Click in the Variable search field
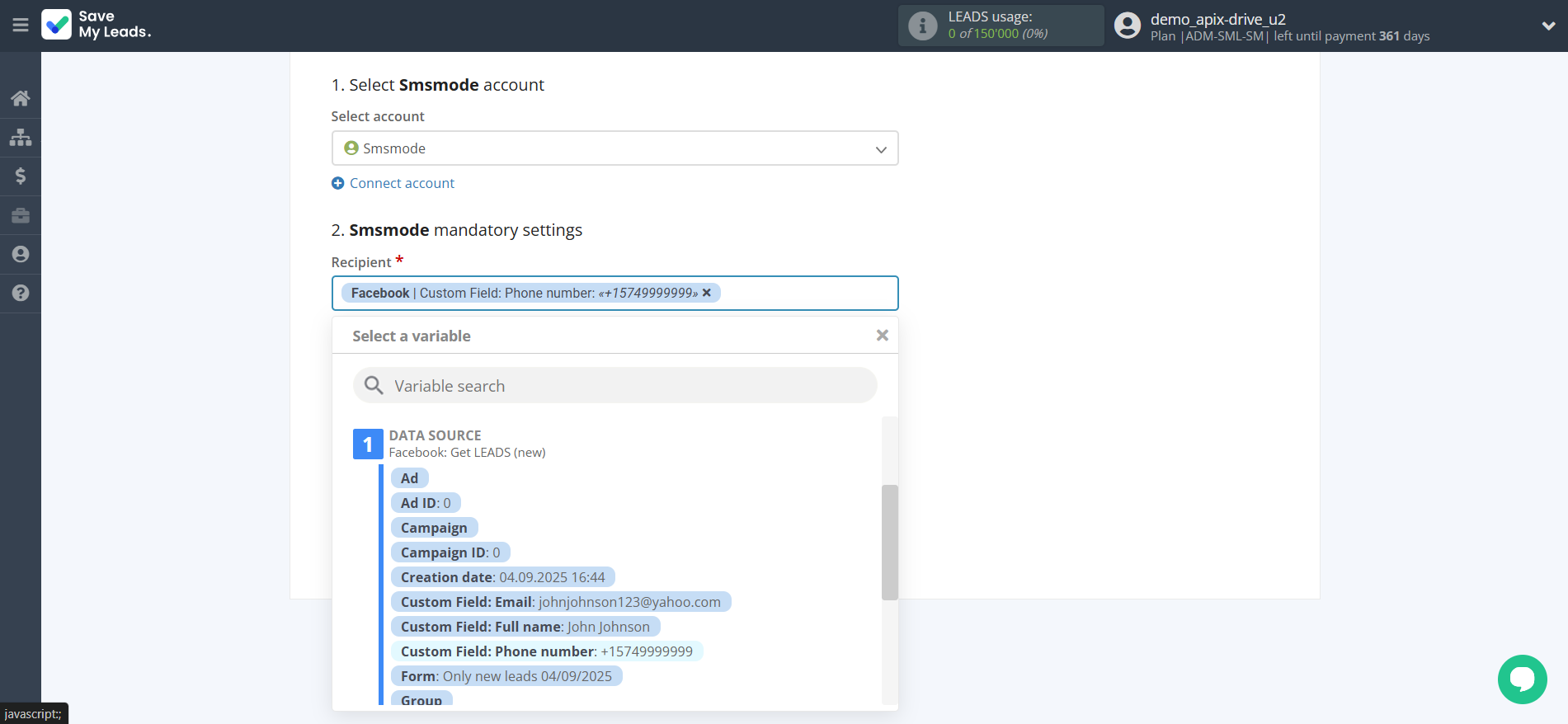This screenshot has height=724, width=1568. click(x=614, y=386)
